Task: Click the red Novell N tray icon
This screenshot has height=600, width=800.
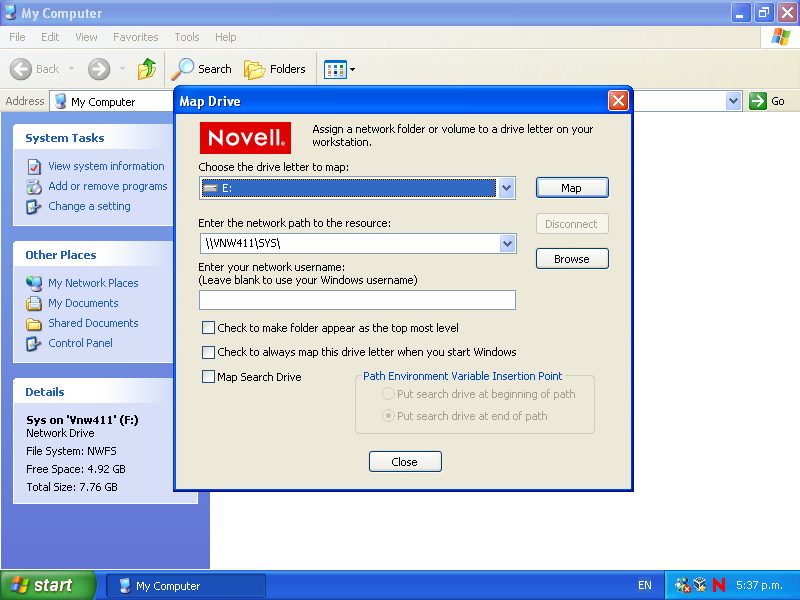Action: pos(719,585)
